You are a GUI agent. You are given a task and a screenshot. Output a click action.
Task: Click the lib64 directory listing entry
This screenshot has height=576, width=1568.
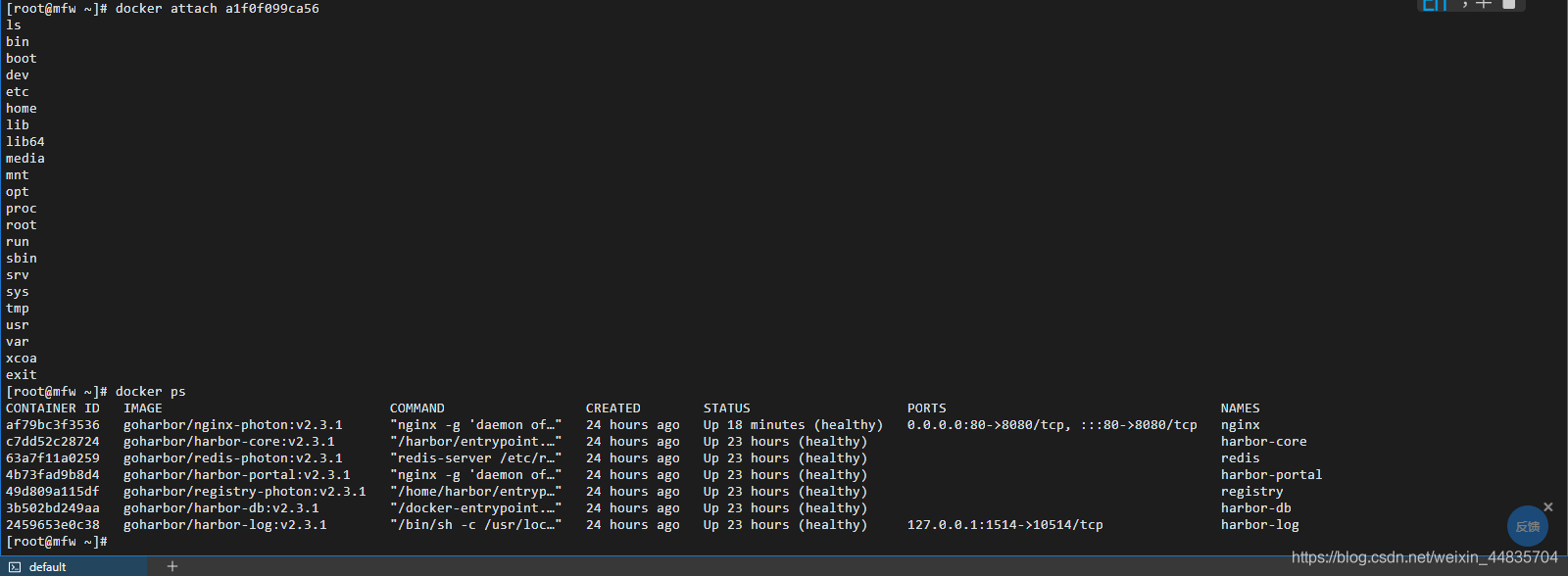point(25,142)
